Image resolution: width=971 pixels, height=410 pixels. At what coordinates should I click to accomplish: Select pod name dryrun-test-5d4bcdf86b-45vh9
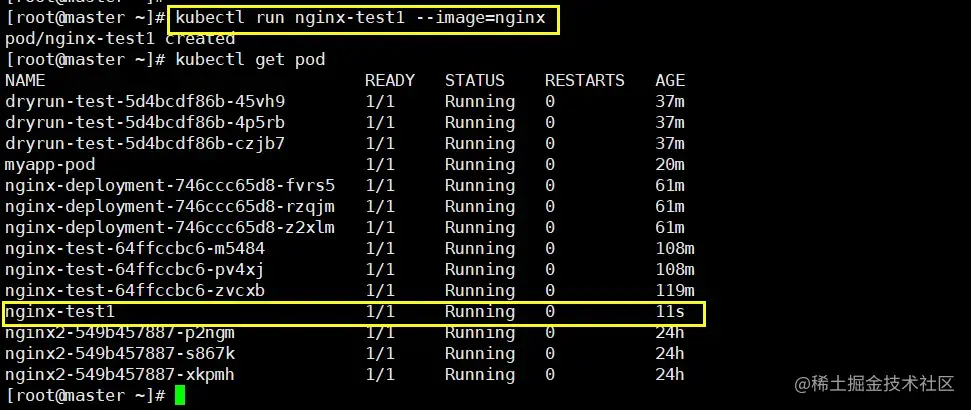tap(145, 102)
